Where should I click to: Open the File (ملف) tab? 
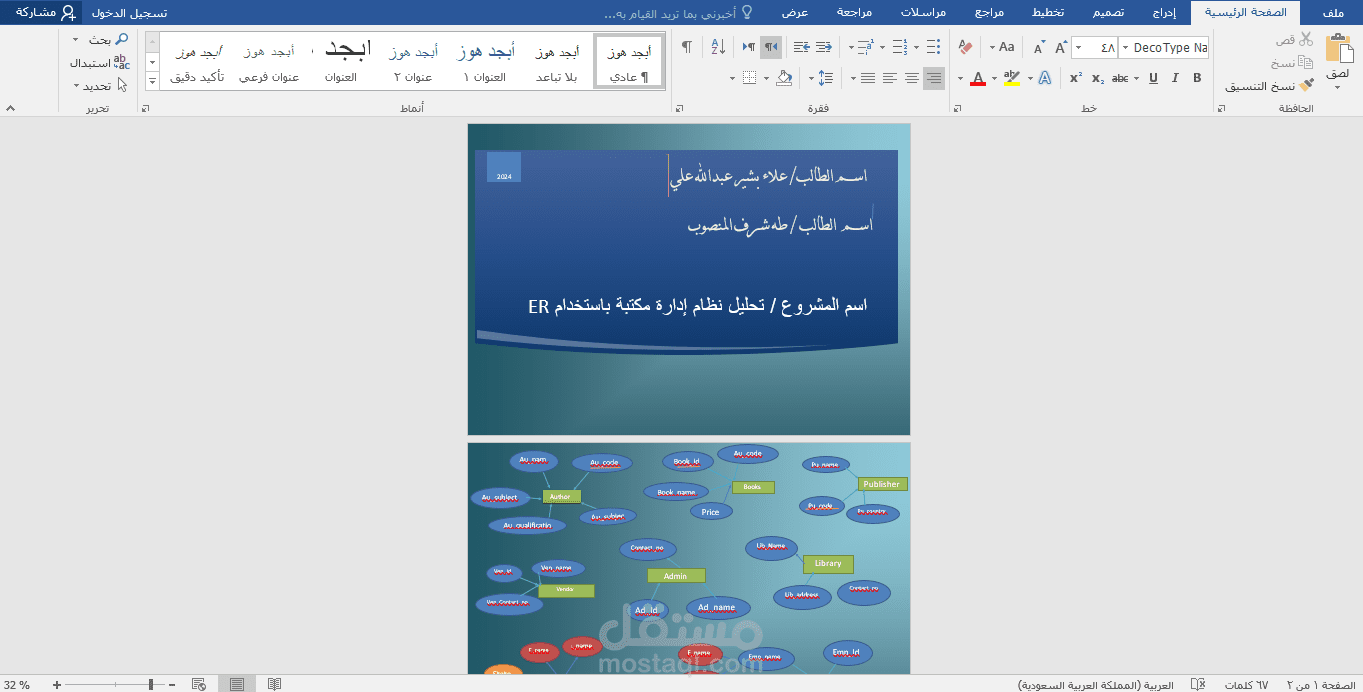coord(1332,13)
